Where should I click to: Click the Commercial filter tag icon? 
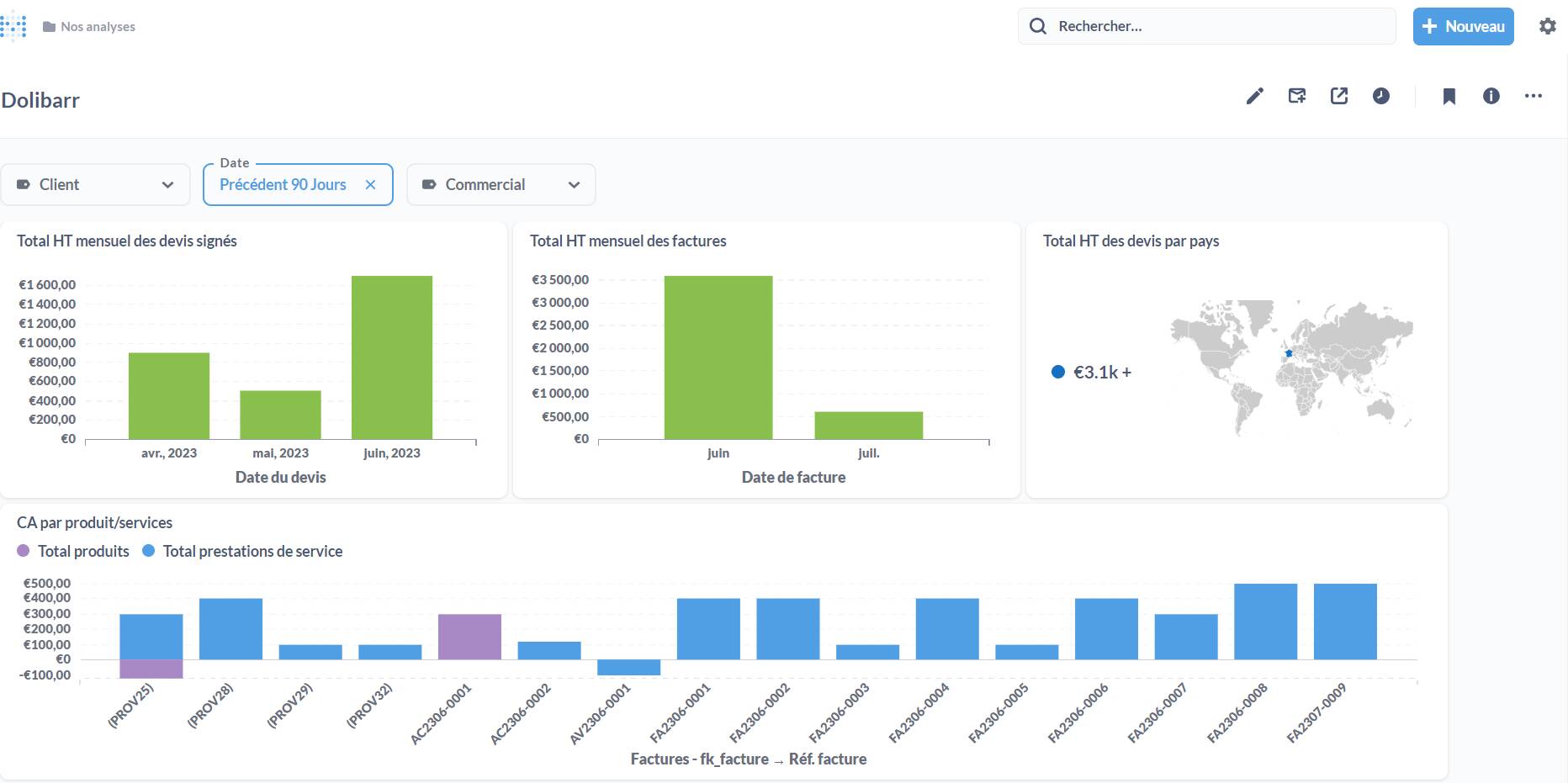429,184
